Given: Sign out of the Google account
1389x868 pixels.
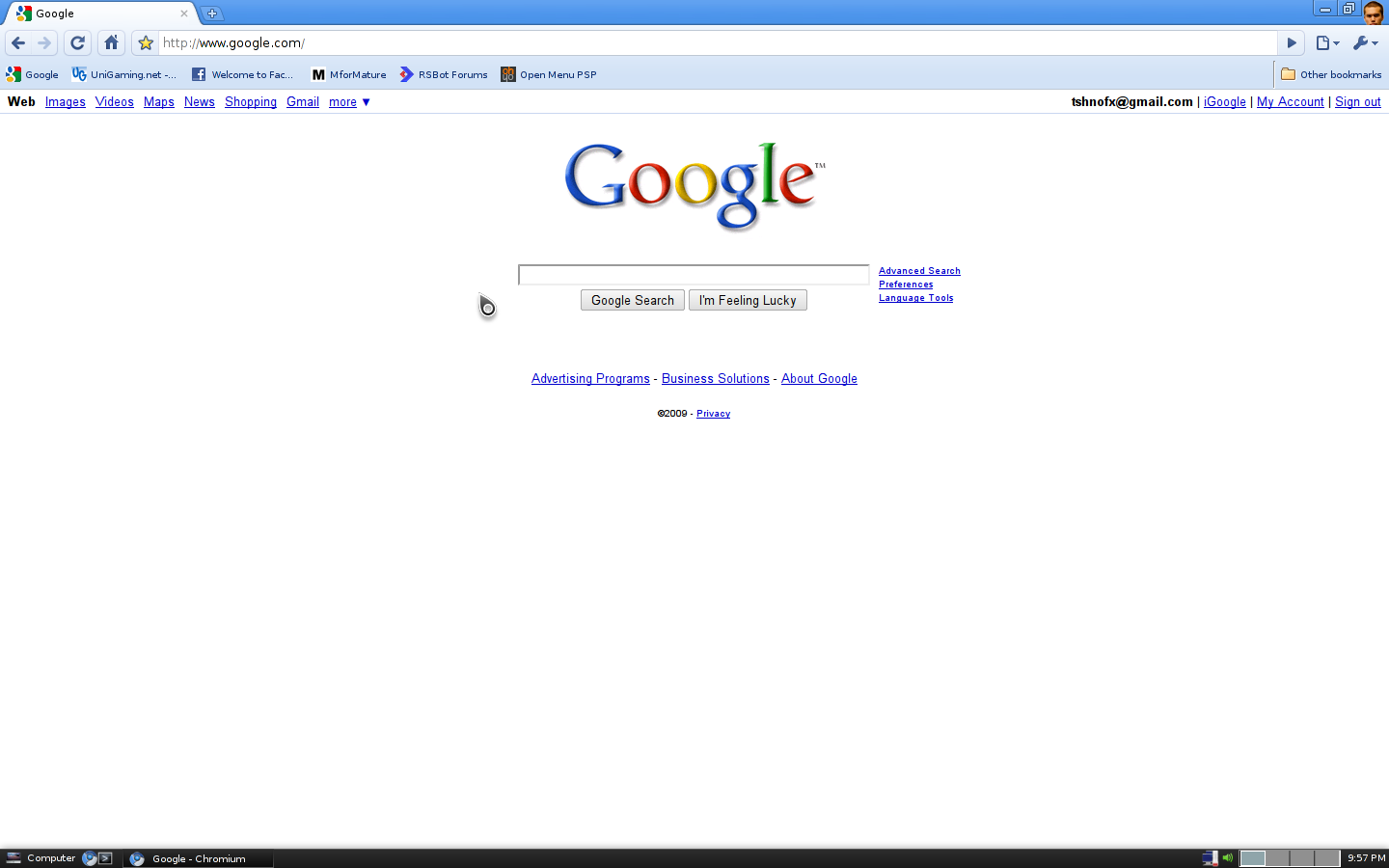Looking at the screenshot, I should tap(1358, 101).
